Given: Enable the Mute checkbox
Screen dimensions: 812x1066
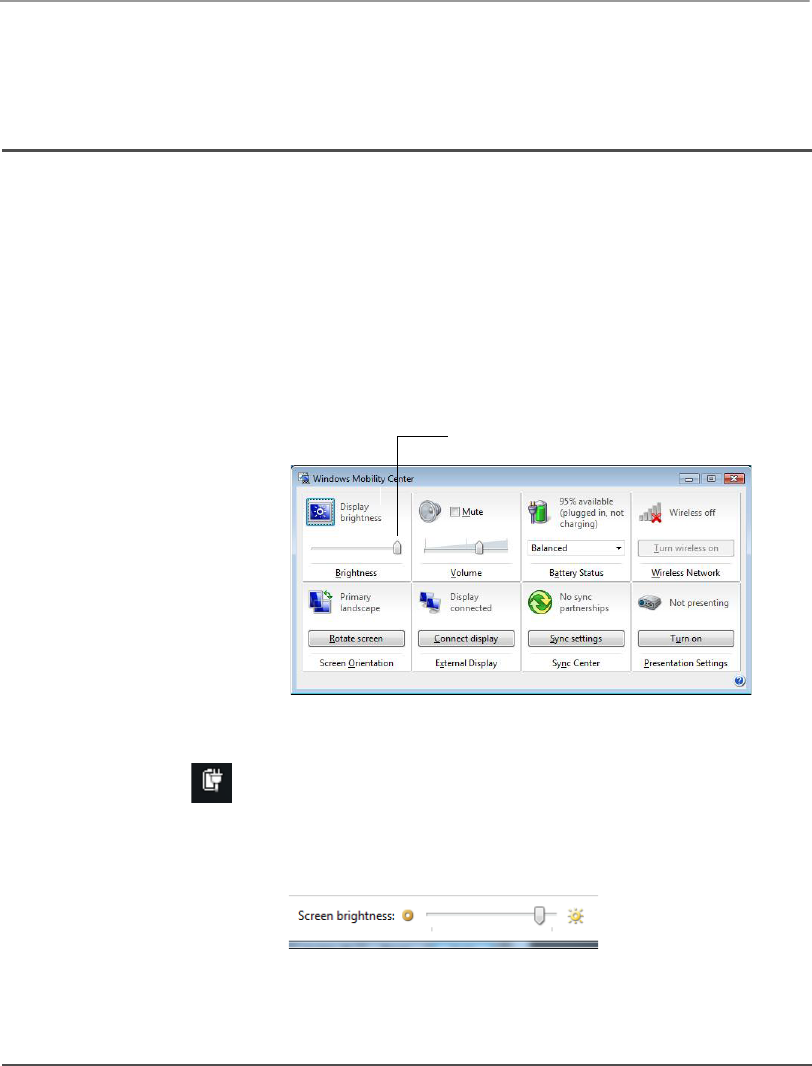Looking at the screenshot, I should [x=455, y=512].
